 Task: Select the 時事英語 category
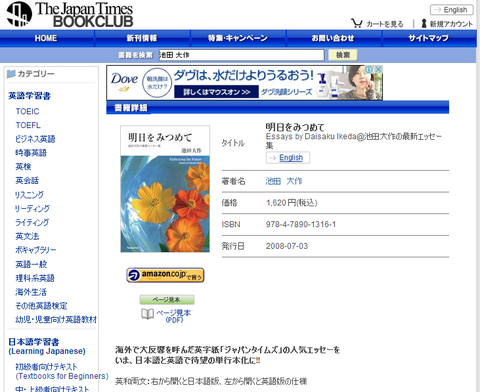pyautogui.click(x=31, y=153)
